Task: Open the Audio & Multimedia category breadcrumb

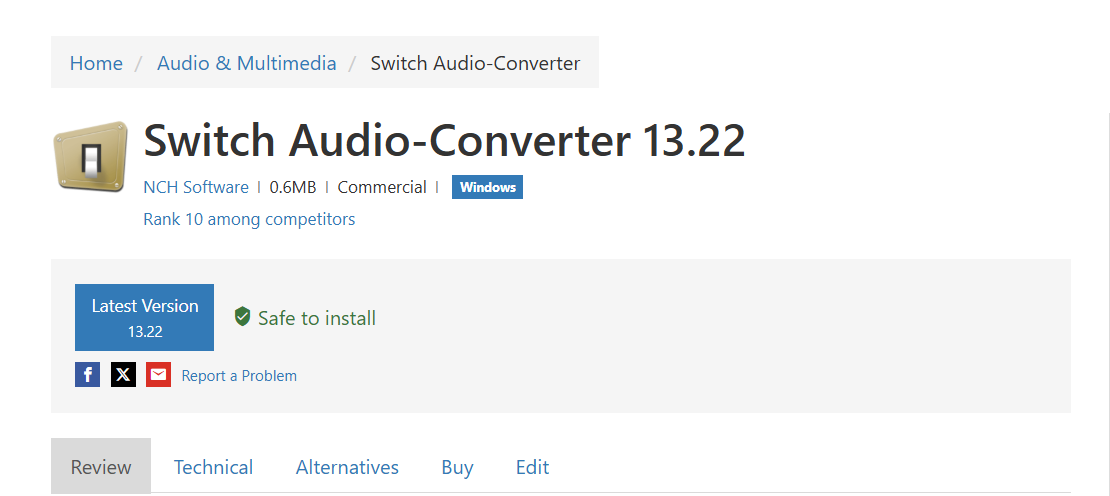Action: coord(246,63)
